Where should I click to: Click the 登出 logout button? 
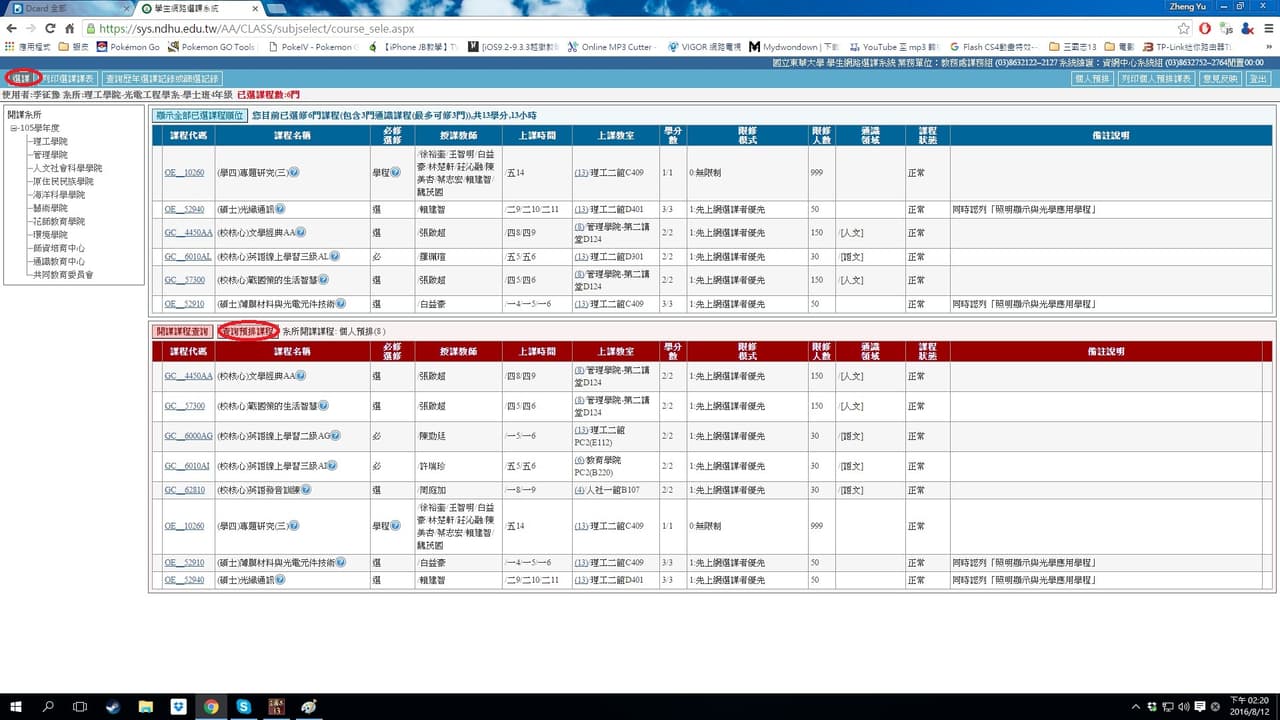pos(1258,78)
